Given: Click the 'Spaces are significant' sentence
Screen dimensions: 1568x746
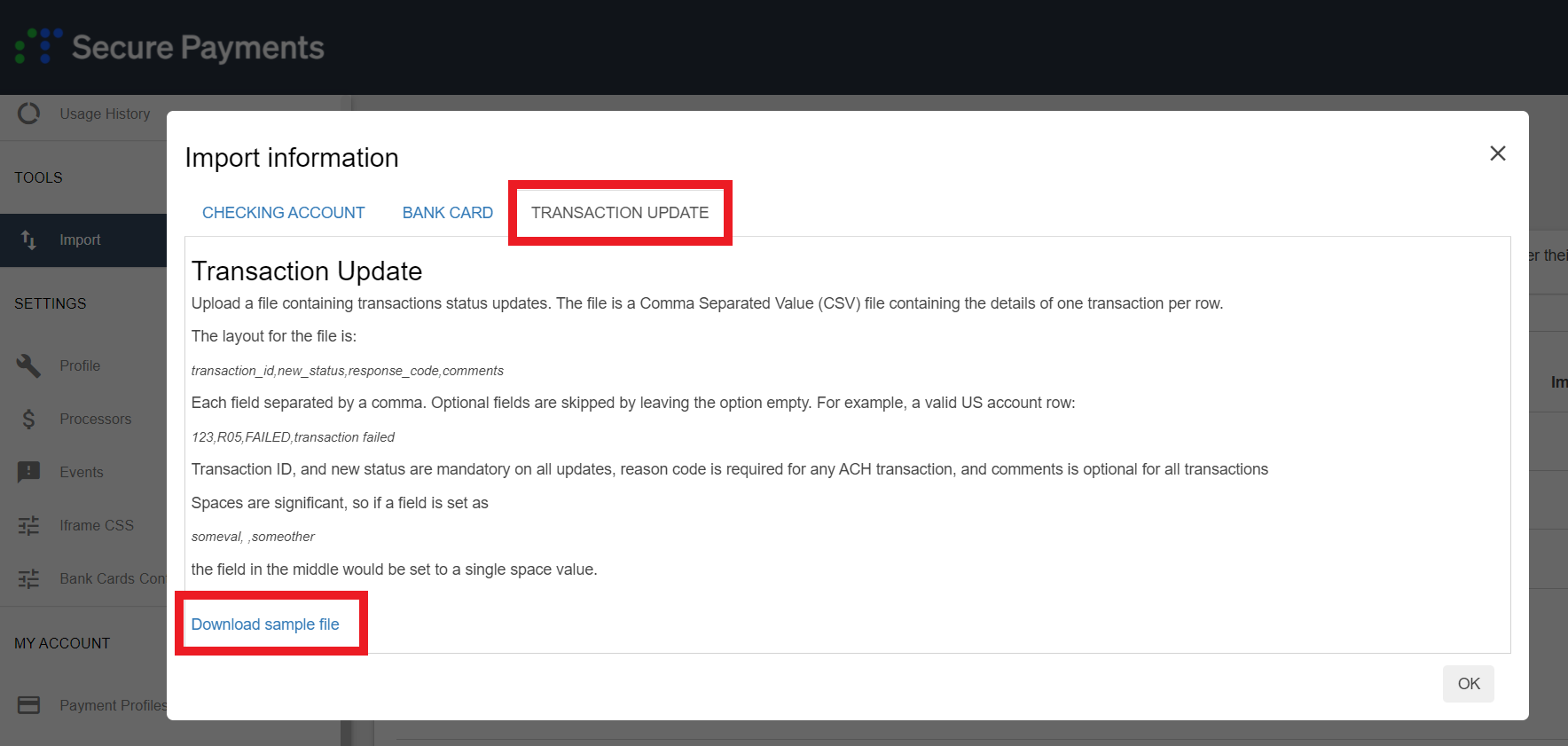Looking at the screenshot, I should pos(340,503).
